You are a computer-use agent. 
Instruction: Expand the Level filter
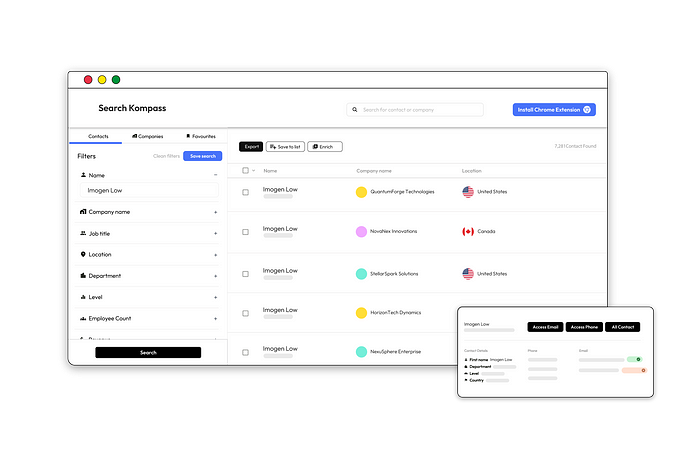pyautogui.click(x=216, y=297)
